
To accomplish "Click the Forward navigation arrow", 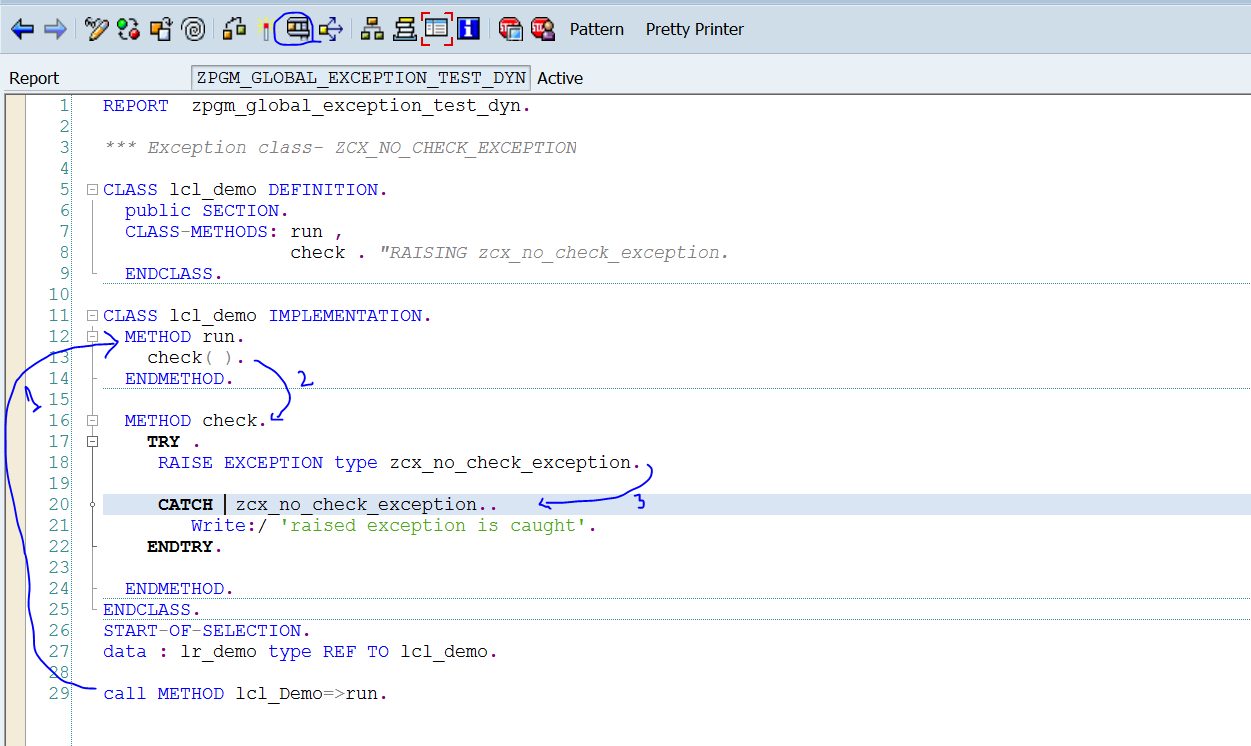I will [x=55, y=28].
